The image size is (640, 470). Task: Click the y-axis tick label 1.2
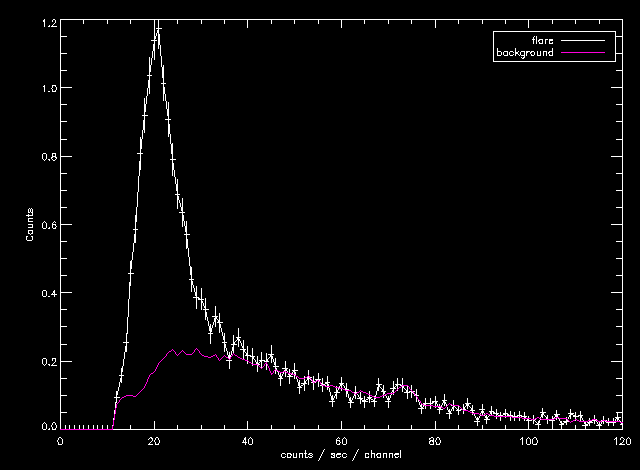tap(49, 23)
